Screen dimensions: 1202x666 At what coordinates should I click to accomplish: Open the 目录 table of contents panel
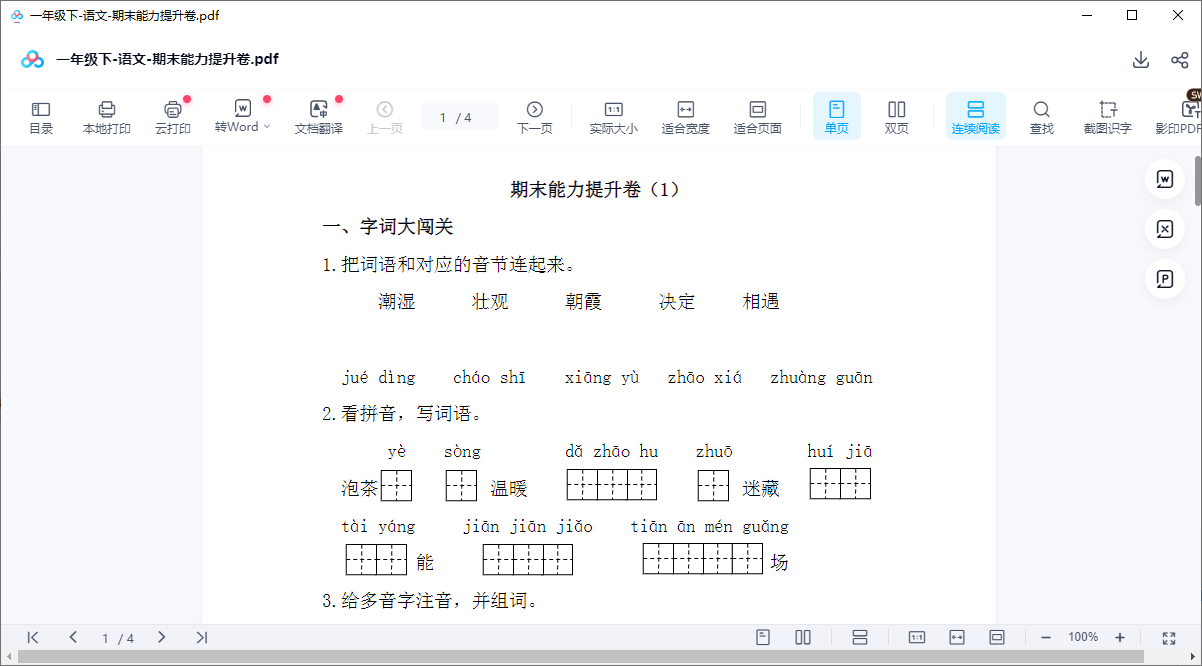(x=41, y=116)
